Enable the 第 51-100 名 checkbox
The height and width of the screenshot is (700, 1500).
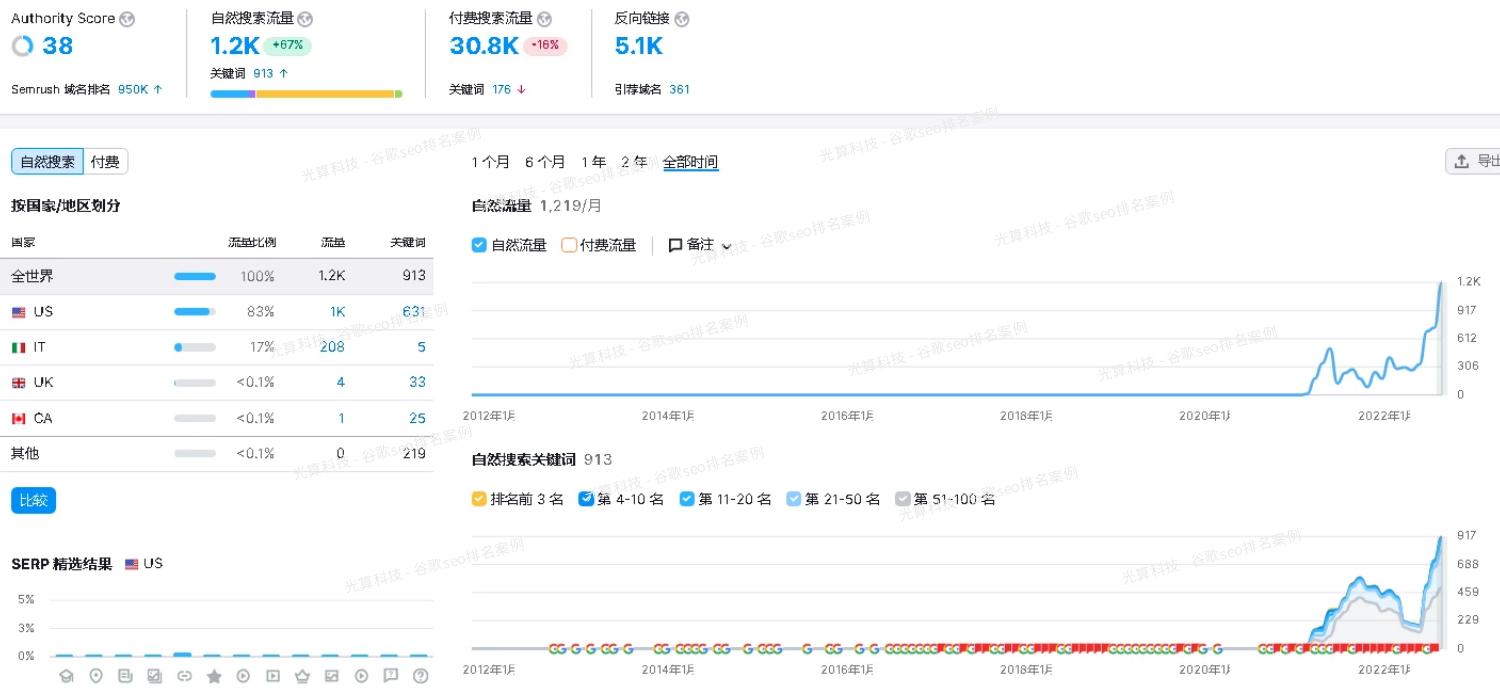pyautogui.click(x=903, y=499)
